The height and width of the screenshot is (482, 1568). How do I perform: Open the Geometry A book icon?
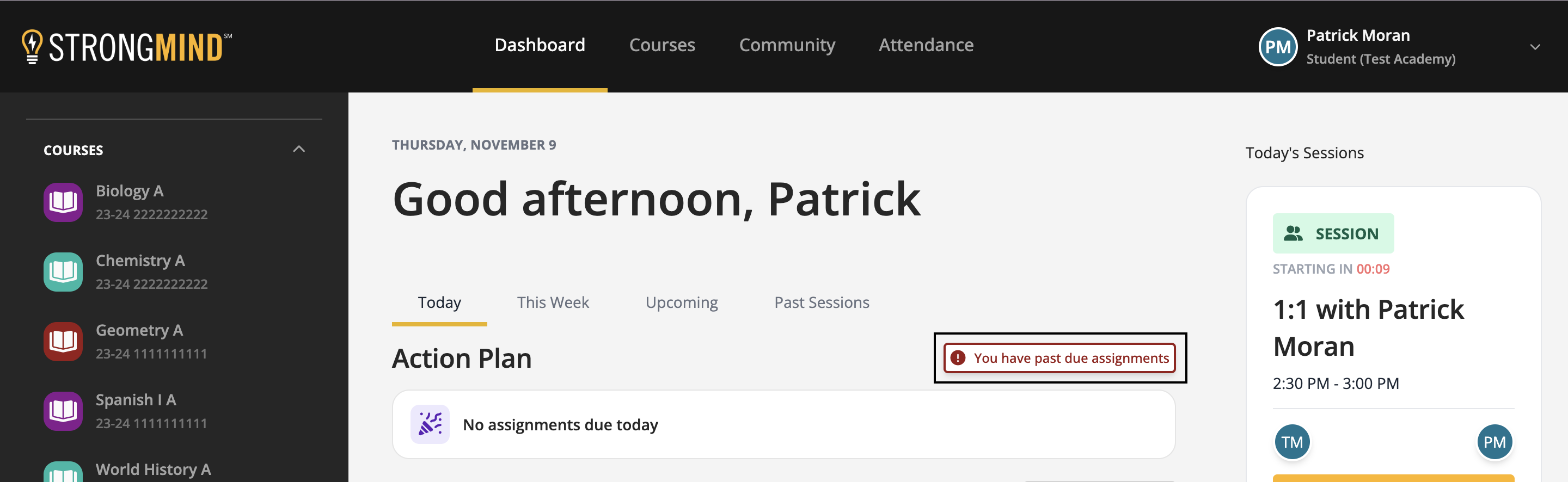click(63, 342)
